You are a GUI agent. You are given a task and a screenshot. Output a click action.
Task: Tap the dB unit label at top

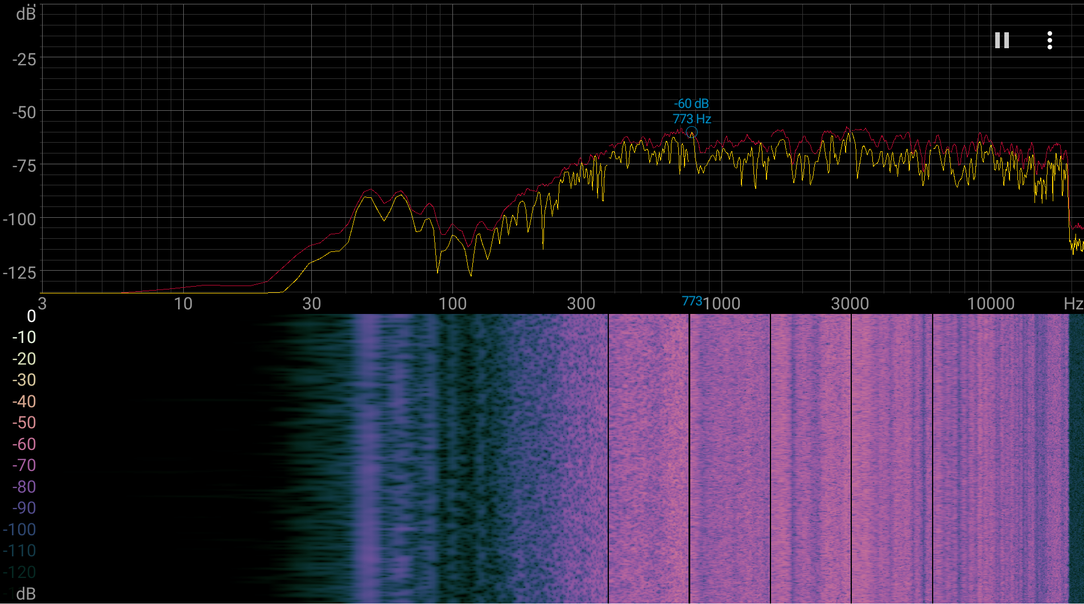pos(26,14)
